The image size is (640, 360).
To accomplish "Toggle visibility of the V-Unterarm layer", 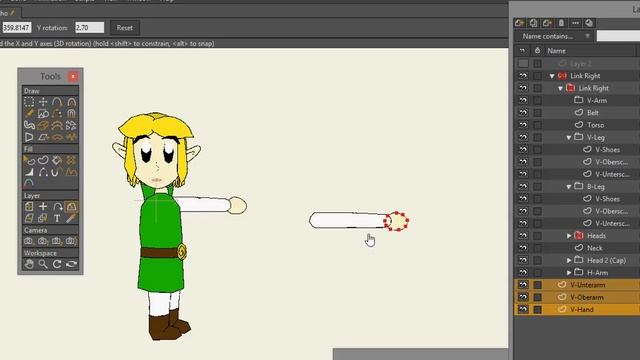I will [x=523, y=285].
